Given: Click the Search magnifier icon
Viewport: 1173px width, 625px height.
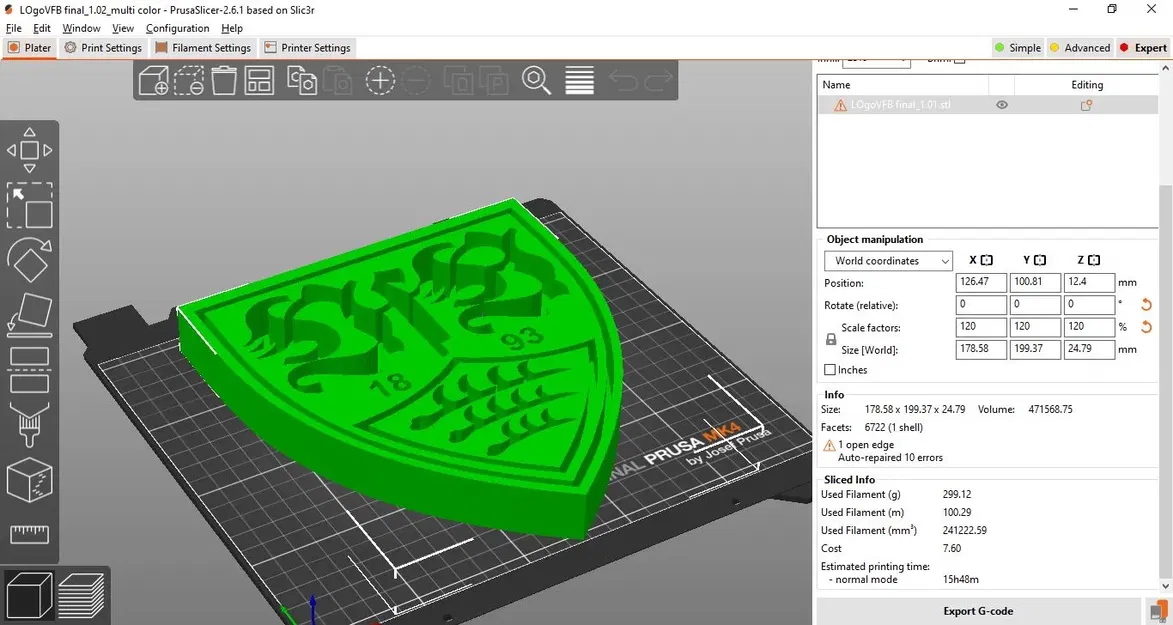Looking at the screenshot, I should pyautogui.click(x=536, y=80).
